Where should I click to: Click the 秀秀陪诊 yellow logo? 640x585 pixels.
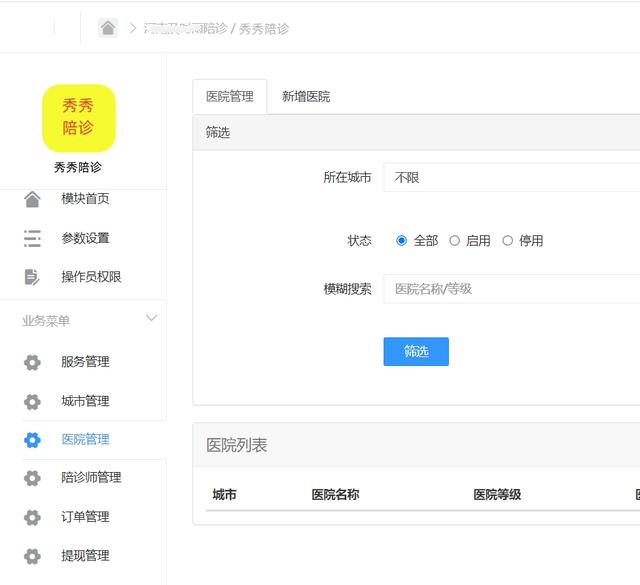pyautogui.click(x=78, y=118)
